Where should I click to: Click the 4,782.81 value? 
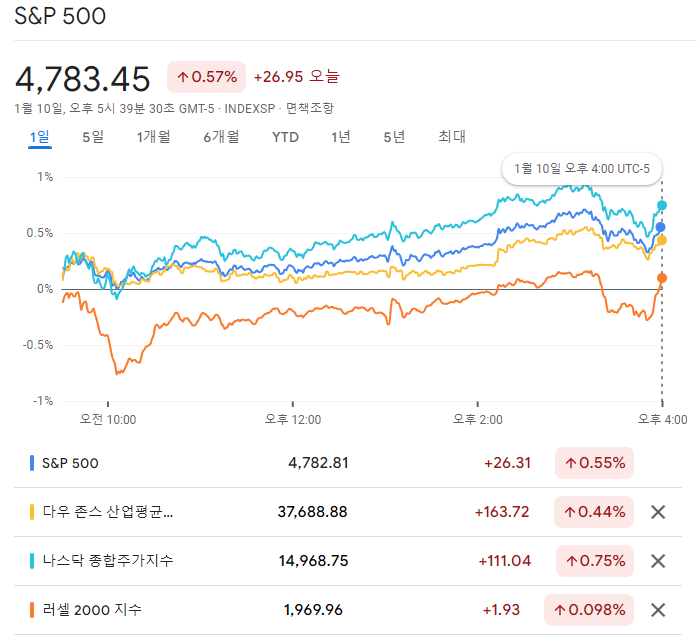[318, 463]
